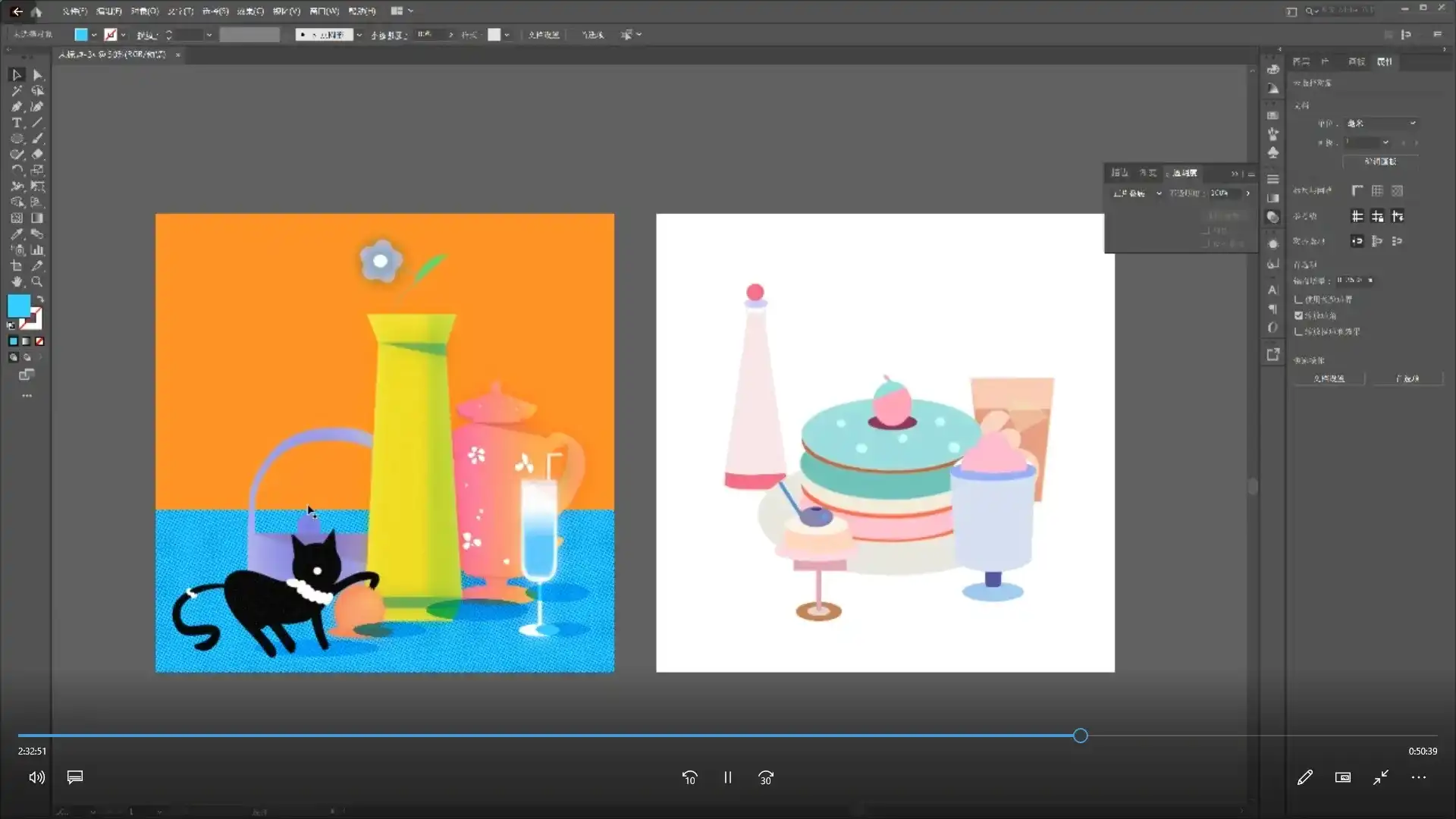
Task: Select the Pen tool
Action: point(17,107)
